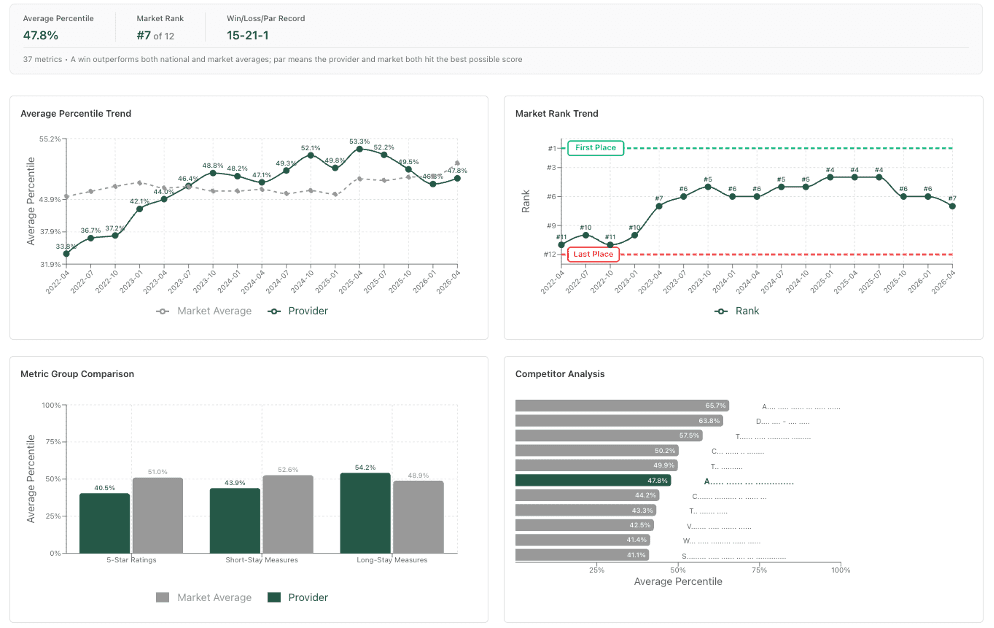The height and width of the screenshot is (628, 994).
Task: Select the 42.1% data point on percentile trend
Action: (139, 208)
